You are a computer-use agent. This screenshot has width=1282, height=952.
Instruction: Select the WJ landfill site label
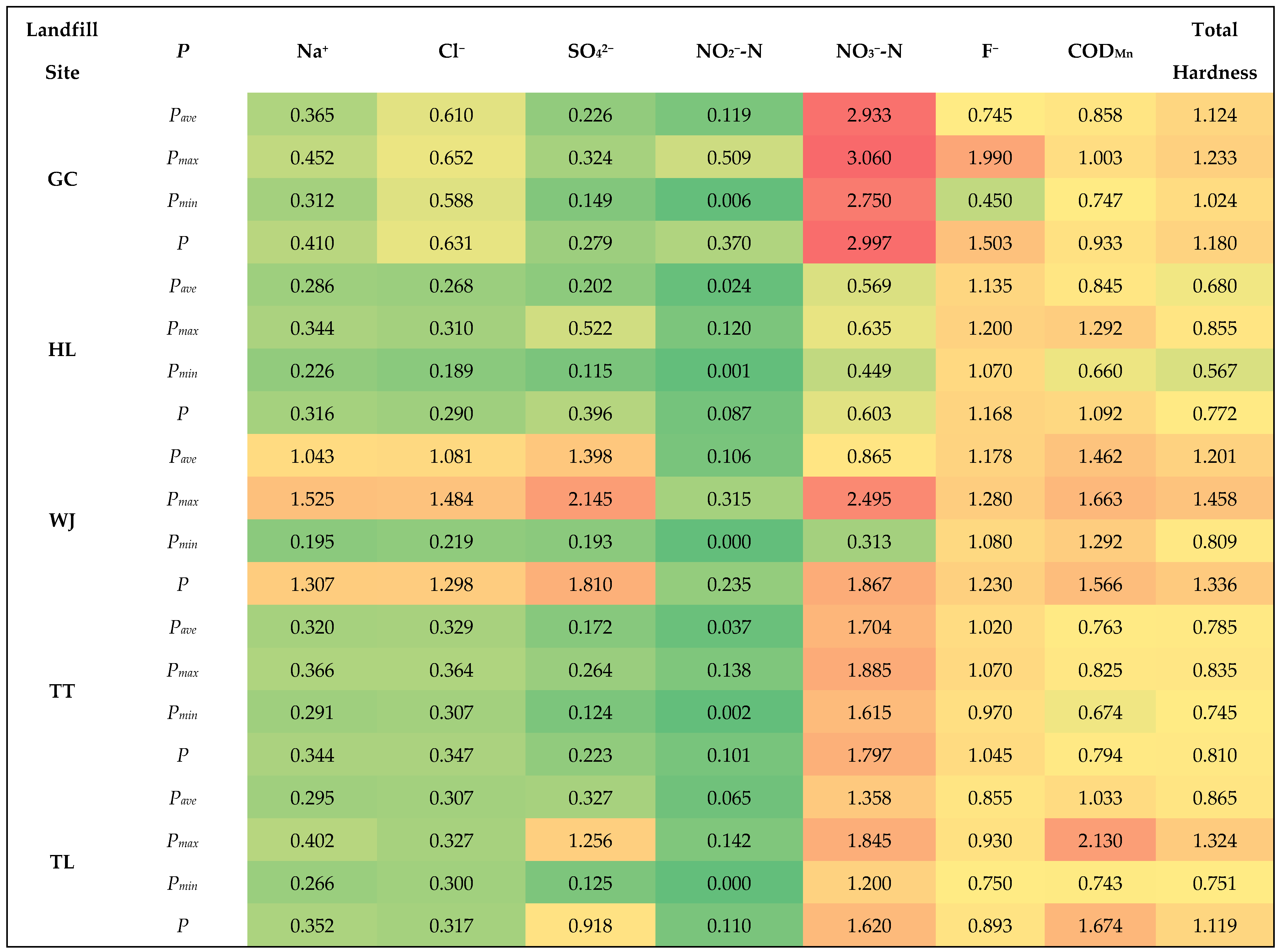(x=62, y=520)
